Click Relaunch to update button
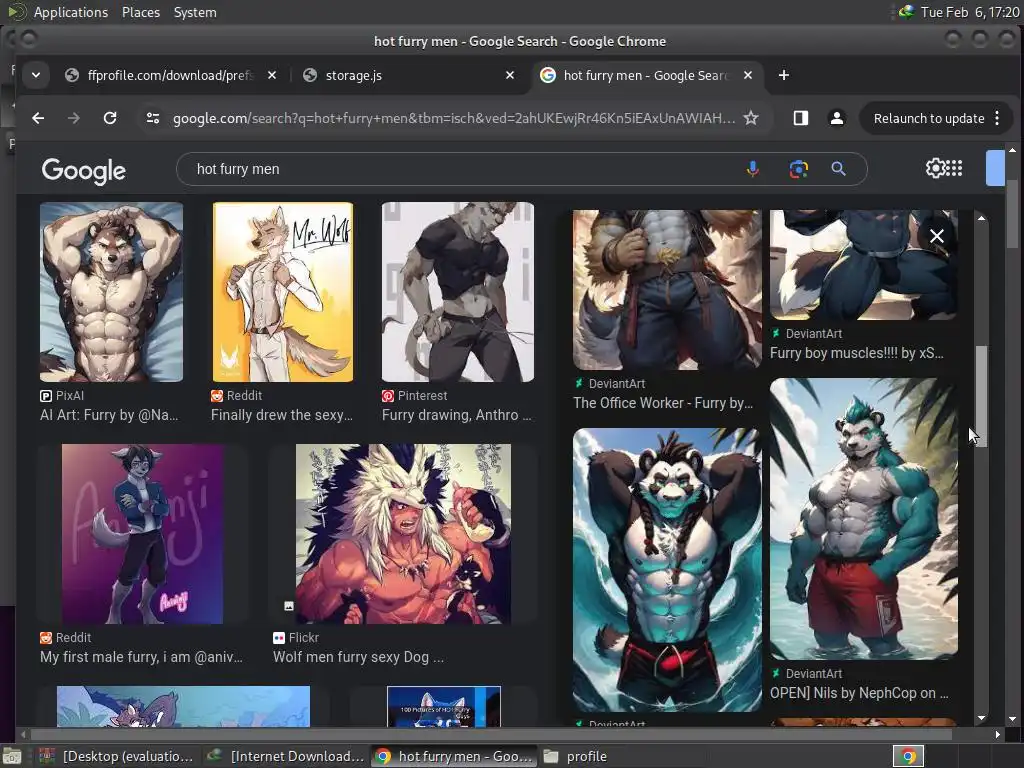 (x=929, y=118)
